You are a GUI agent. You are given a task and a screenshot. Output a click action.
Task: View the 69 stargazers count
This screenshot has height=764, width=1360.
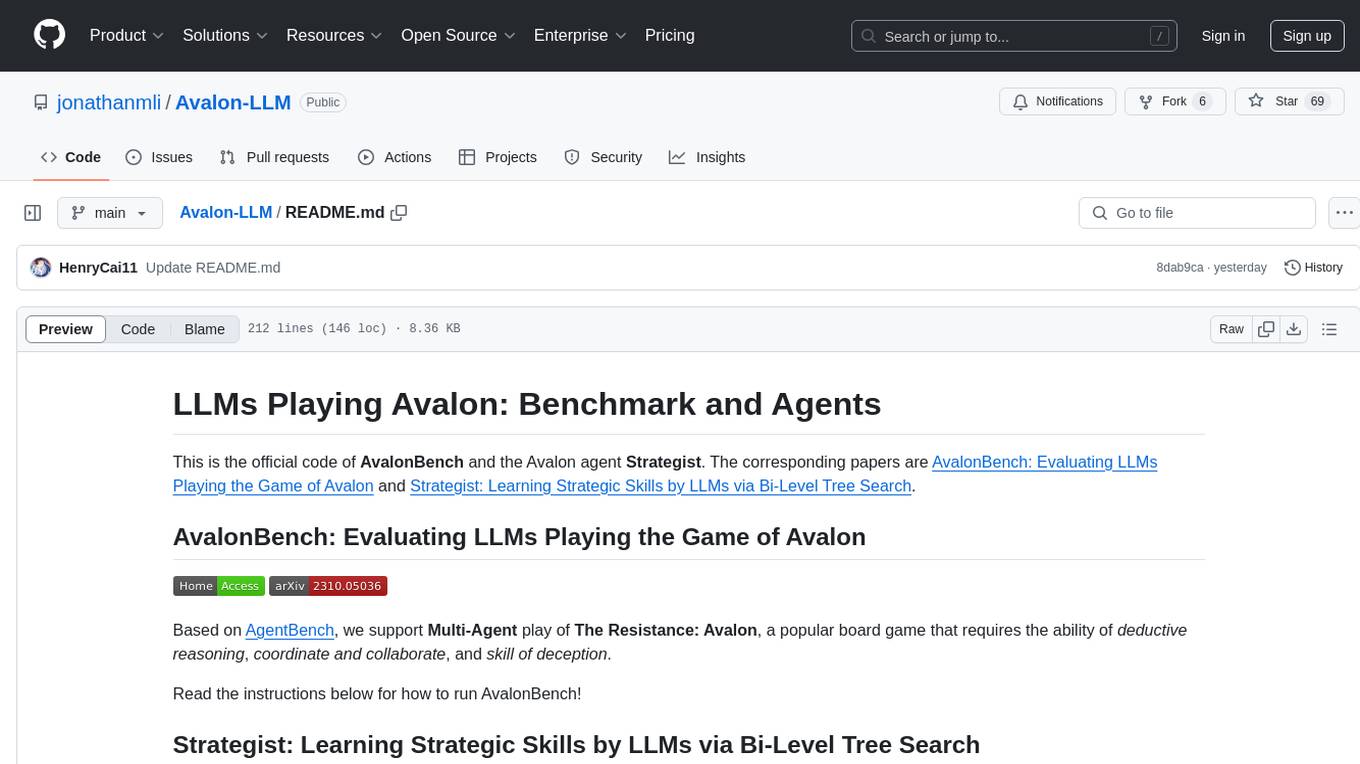click(x=1317, y=101)
